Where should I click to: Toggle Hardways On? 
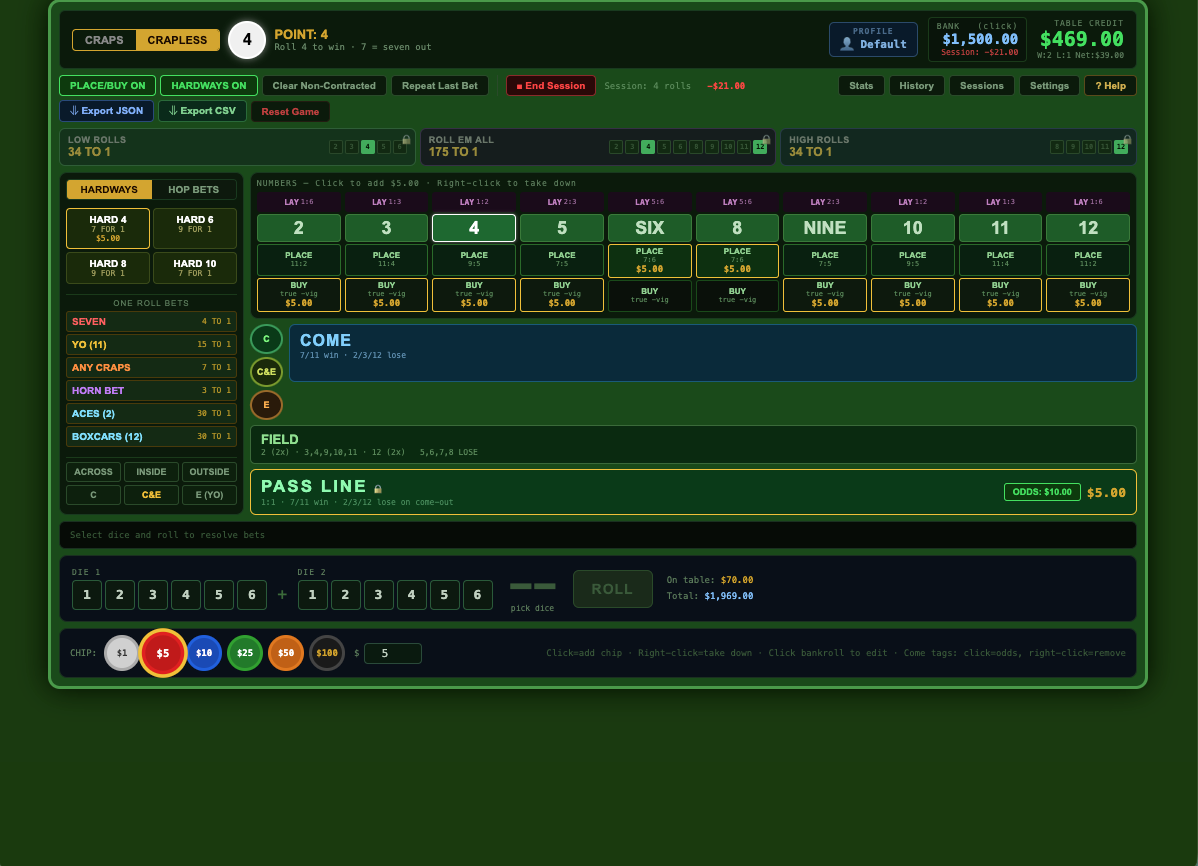[x=209, y=86]
